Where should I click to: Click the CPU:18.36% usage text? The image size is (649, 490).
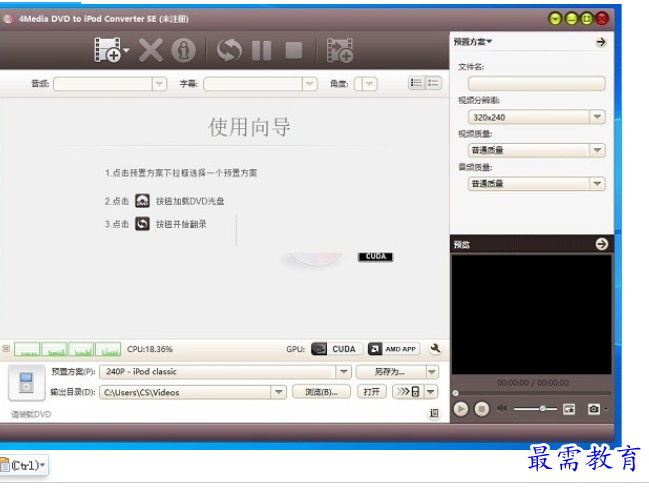[149, 349]
